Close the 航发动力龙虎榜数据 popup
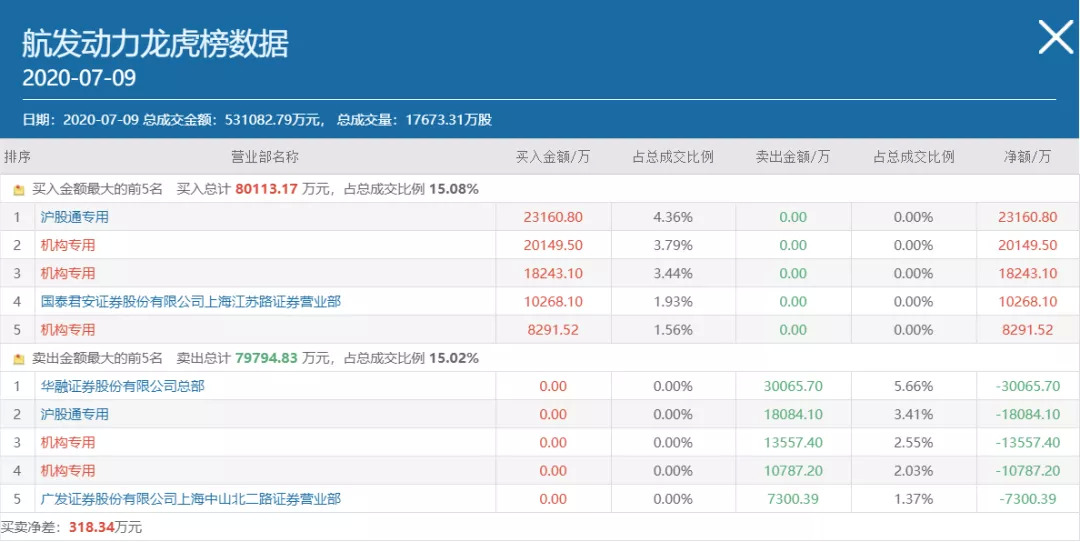 [x=1055, y=38]
